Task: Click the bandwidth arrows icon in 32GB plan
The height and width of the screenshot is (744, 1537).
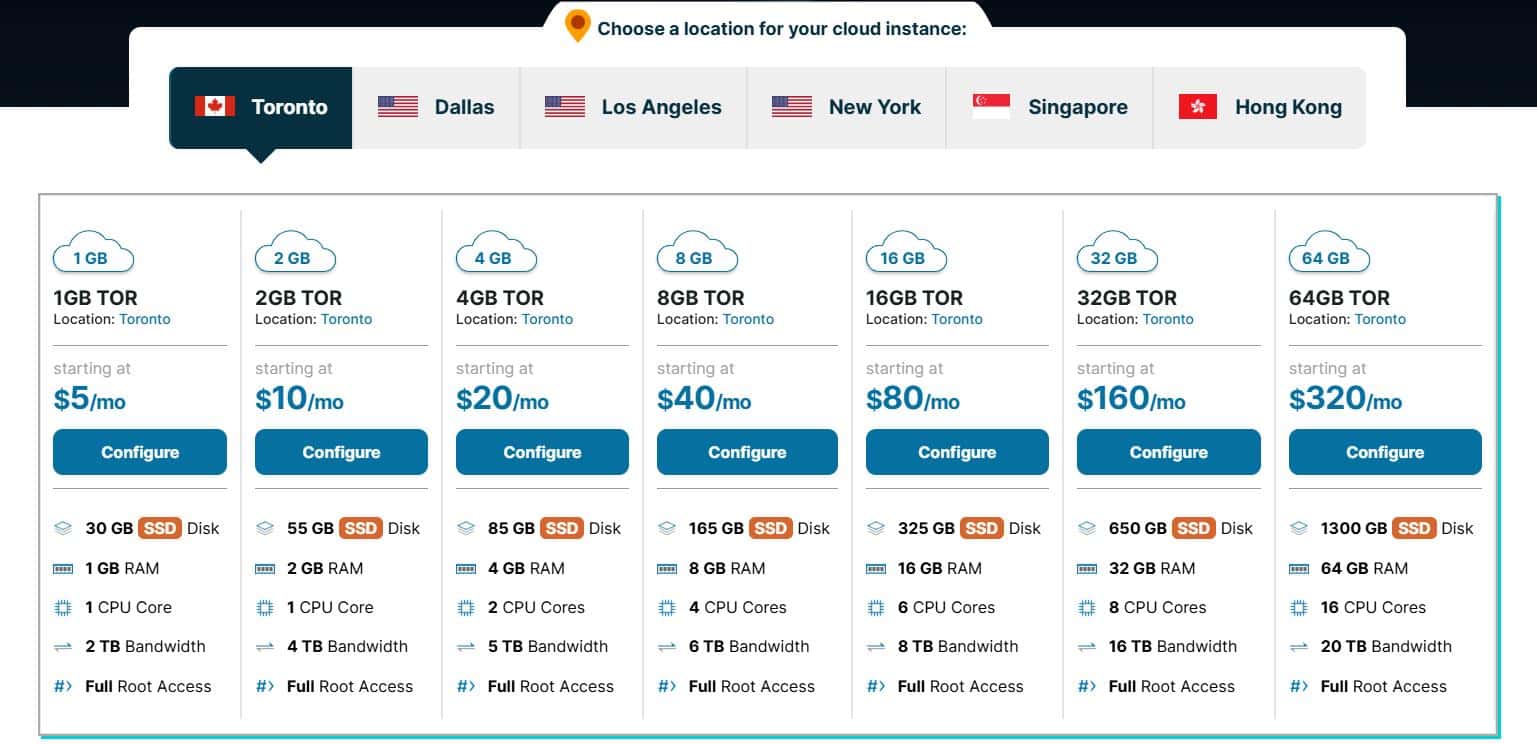Action: [x=1087, y=647]
